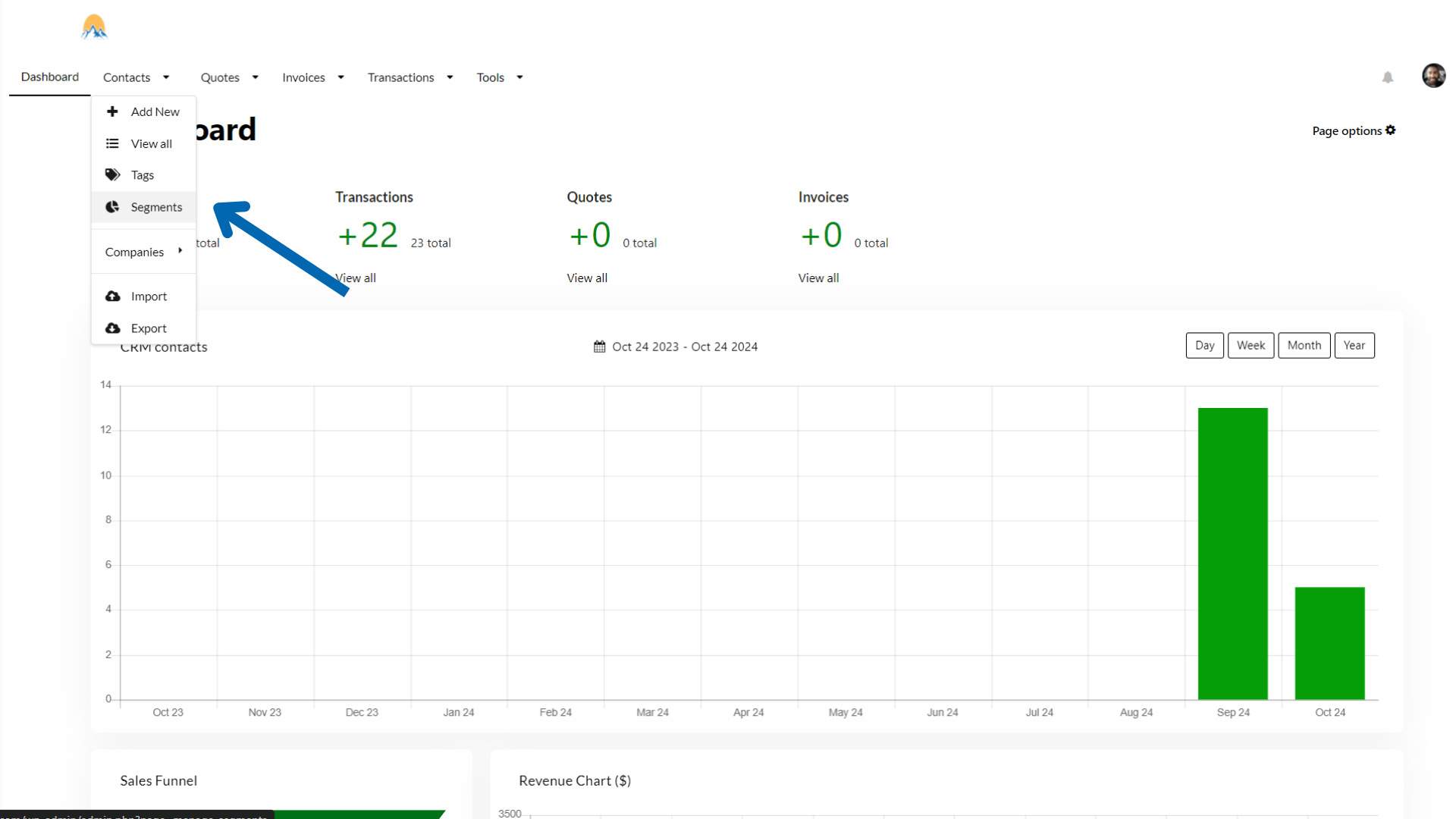This screenshot has height=819, width=1456.
Task: Switch chart range to Week
Action: click(x=1250, y=346)
